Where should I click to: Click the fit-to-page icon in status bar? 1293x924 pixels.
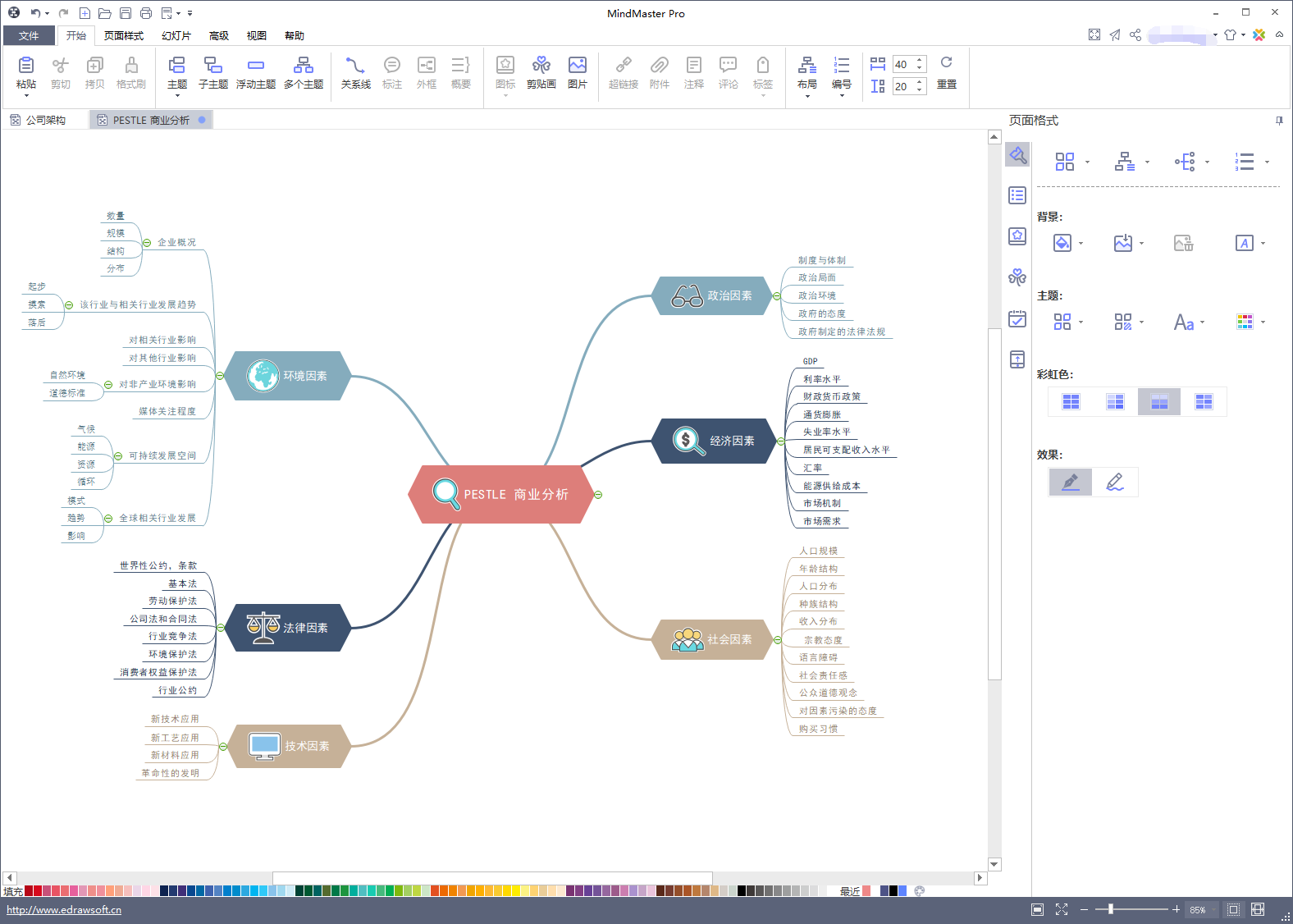(x=1233, y=909)
